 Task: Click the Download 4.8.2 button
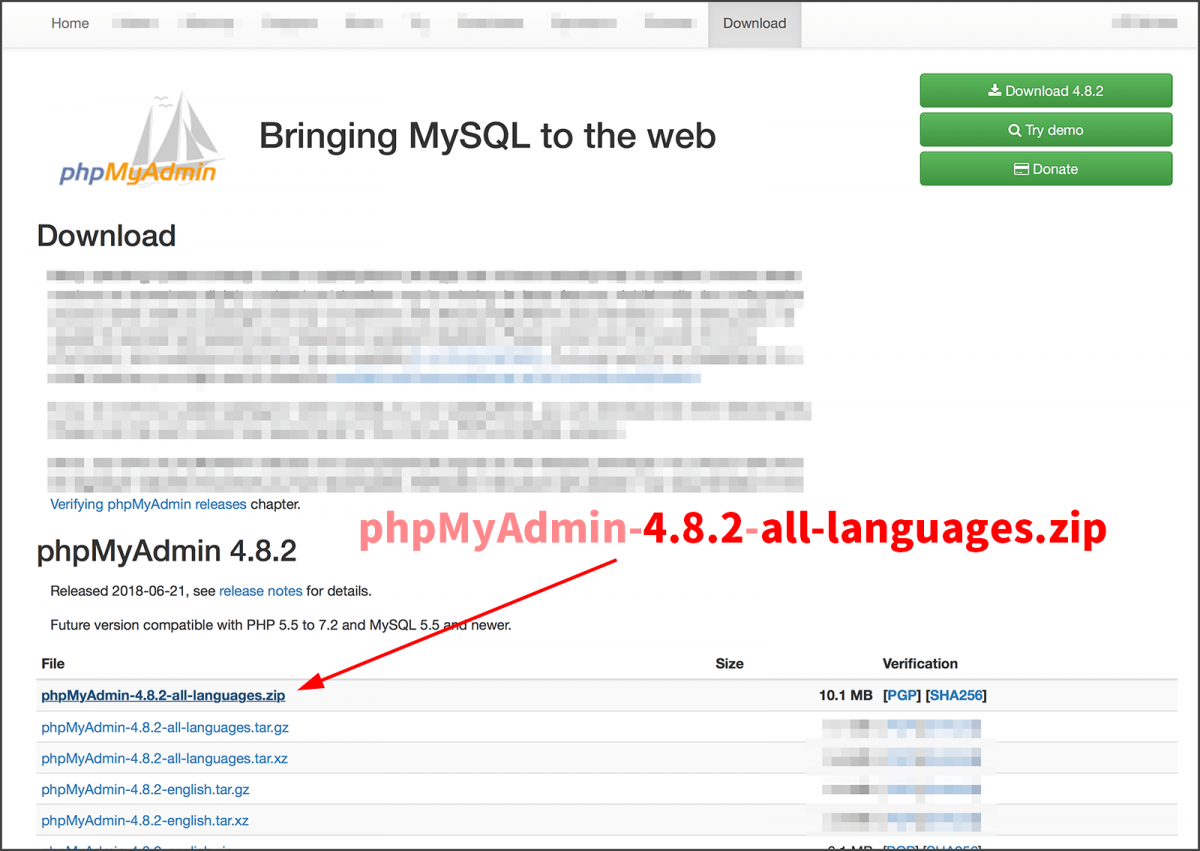pyautogui.click(x=1046, y=90)
